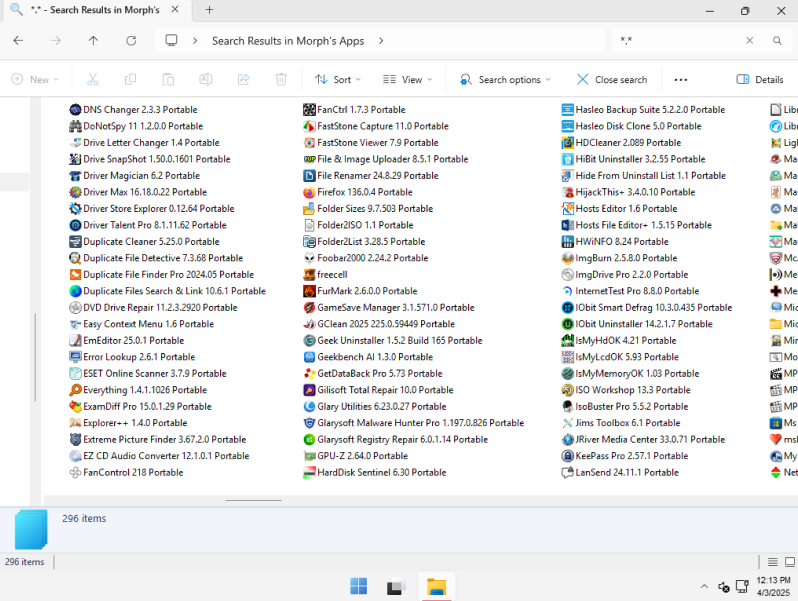Click the horizontal scrollbar thumb
The width and height of the screenshot is (798, 601).
pyautogui.click(x=253, y=500)
